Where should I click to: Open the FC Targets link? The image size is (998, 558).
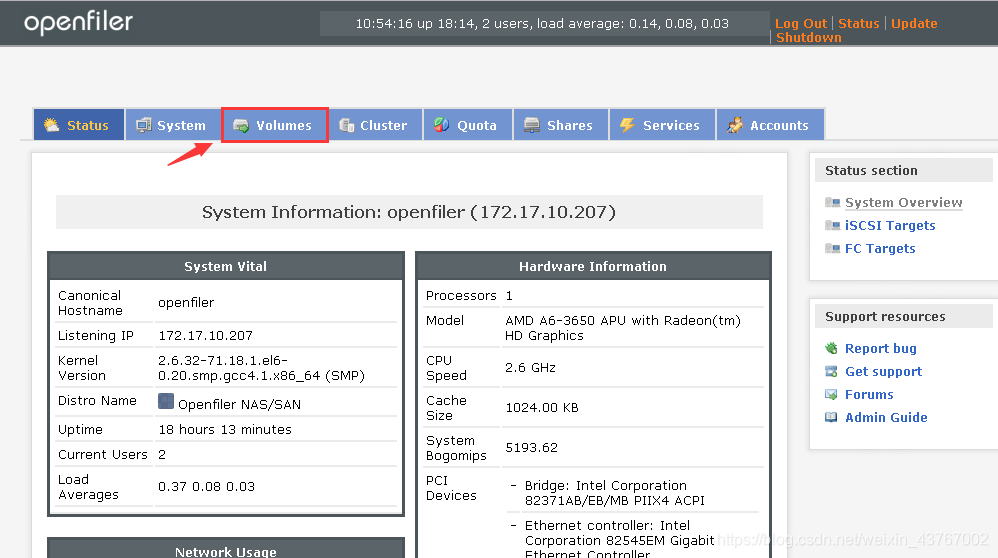[x=880, y=248]
